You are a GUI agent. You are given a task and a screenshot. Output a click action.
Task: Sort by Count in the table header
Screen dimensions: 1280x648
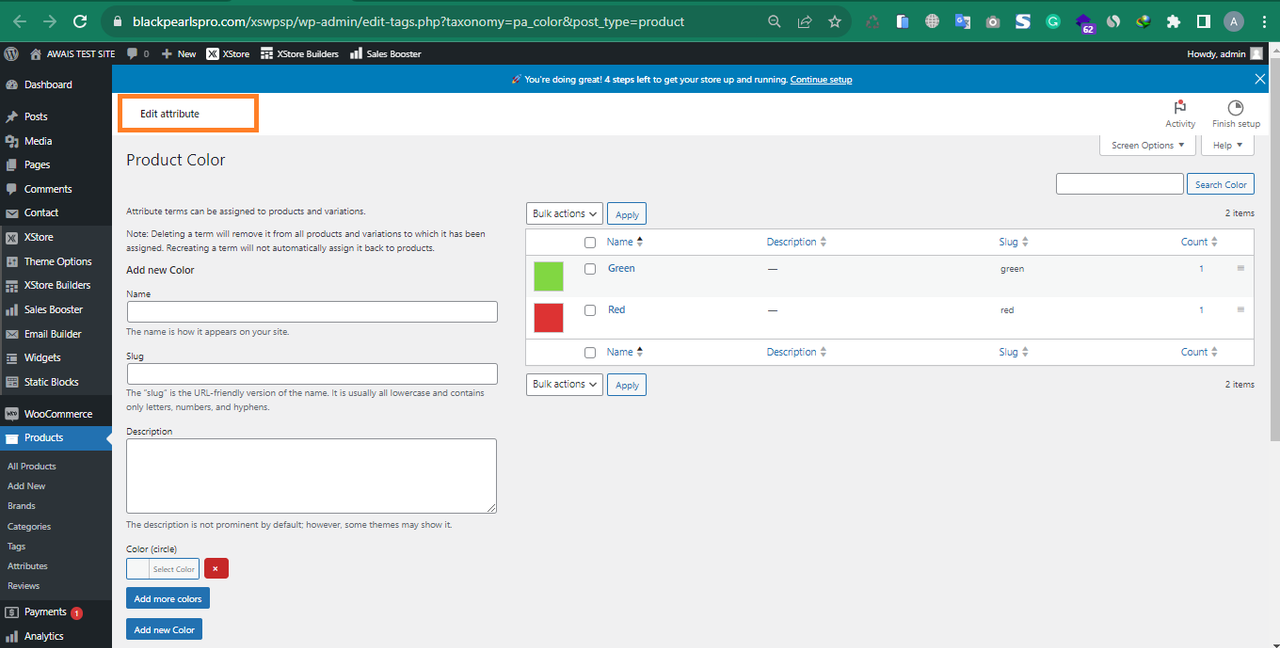pyautogui.click(x=1200, y=242)
